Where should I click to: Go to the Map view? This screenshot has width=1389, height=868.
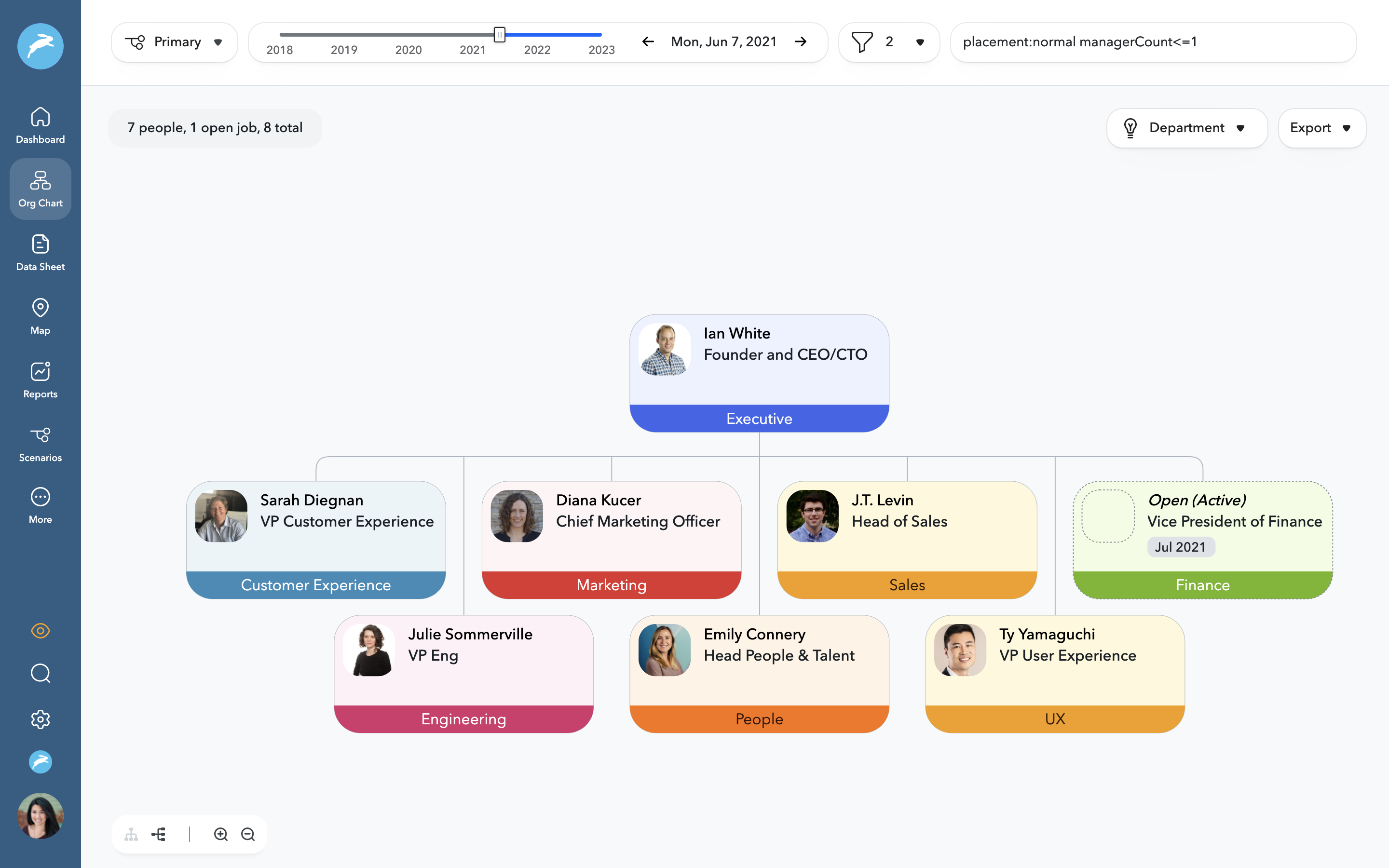[40, 316]
